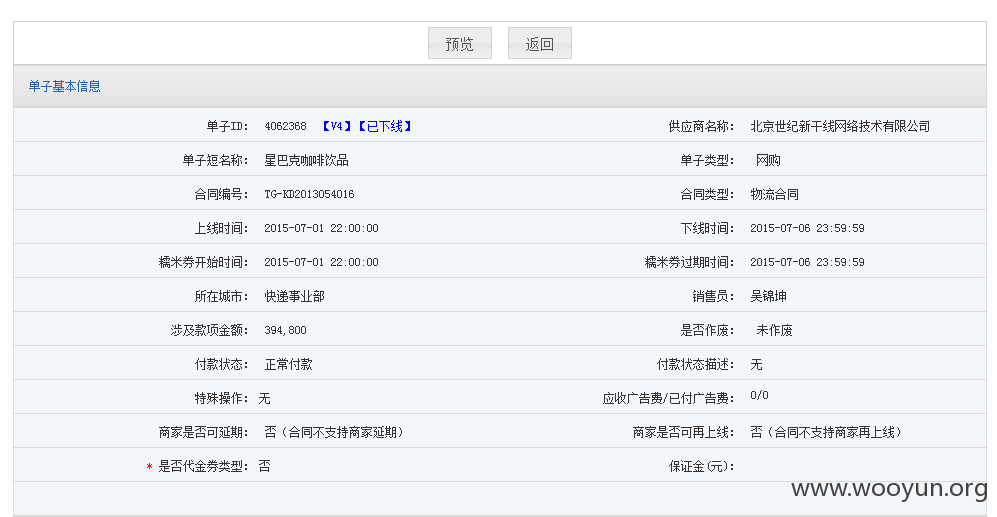Click the 是否代金券类型: label
The width and height of the screenshot is (997, 517).
(x=203, y=467)
